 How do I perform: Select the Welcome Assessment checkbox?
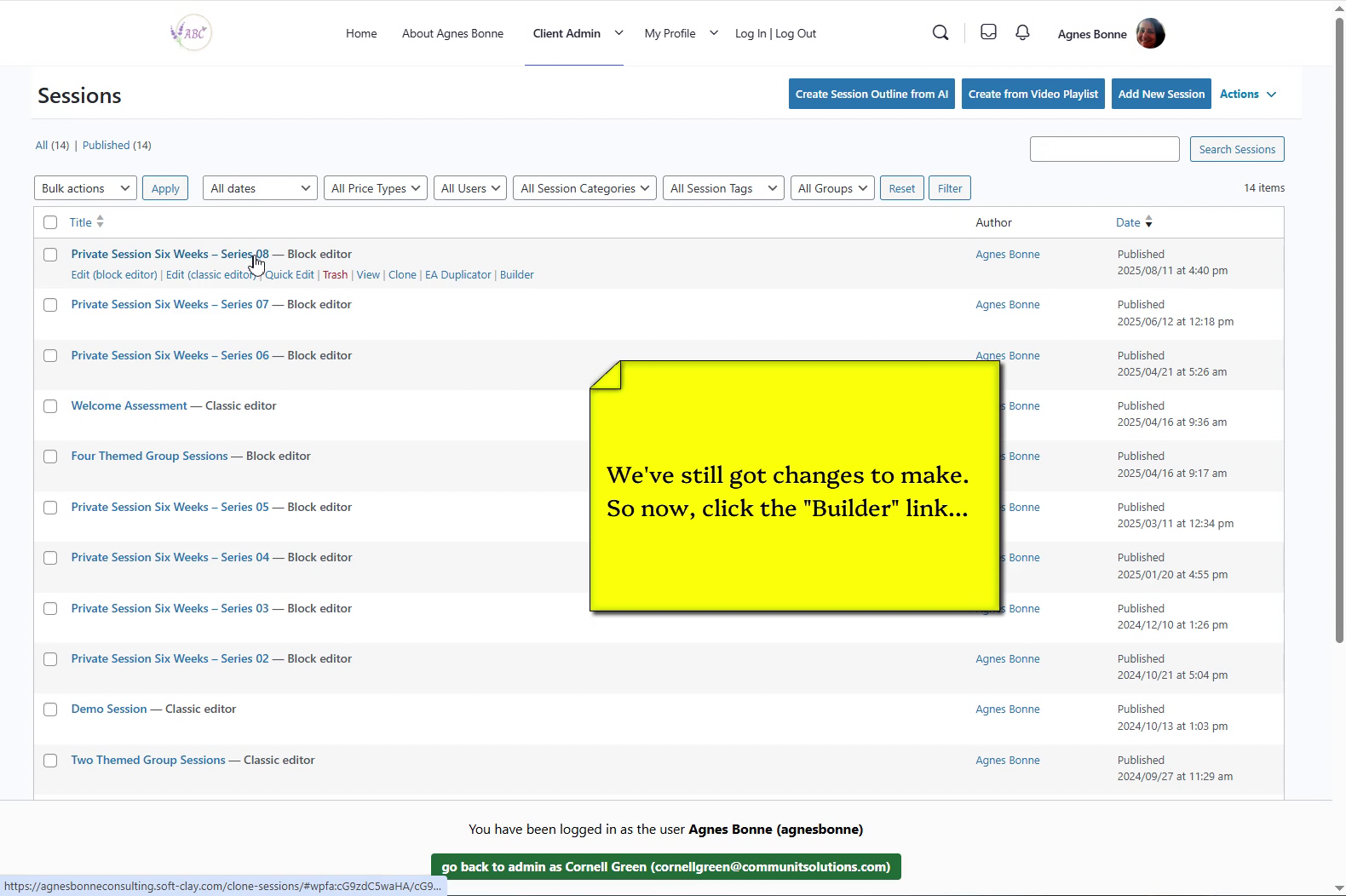click(50, 406)
